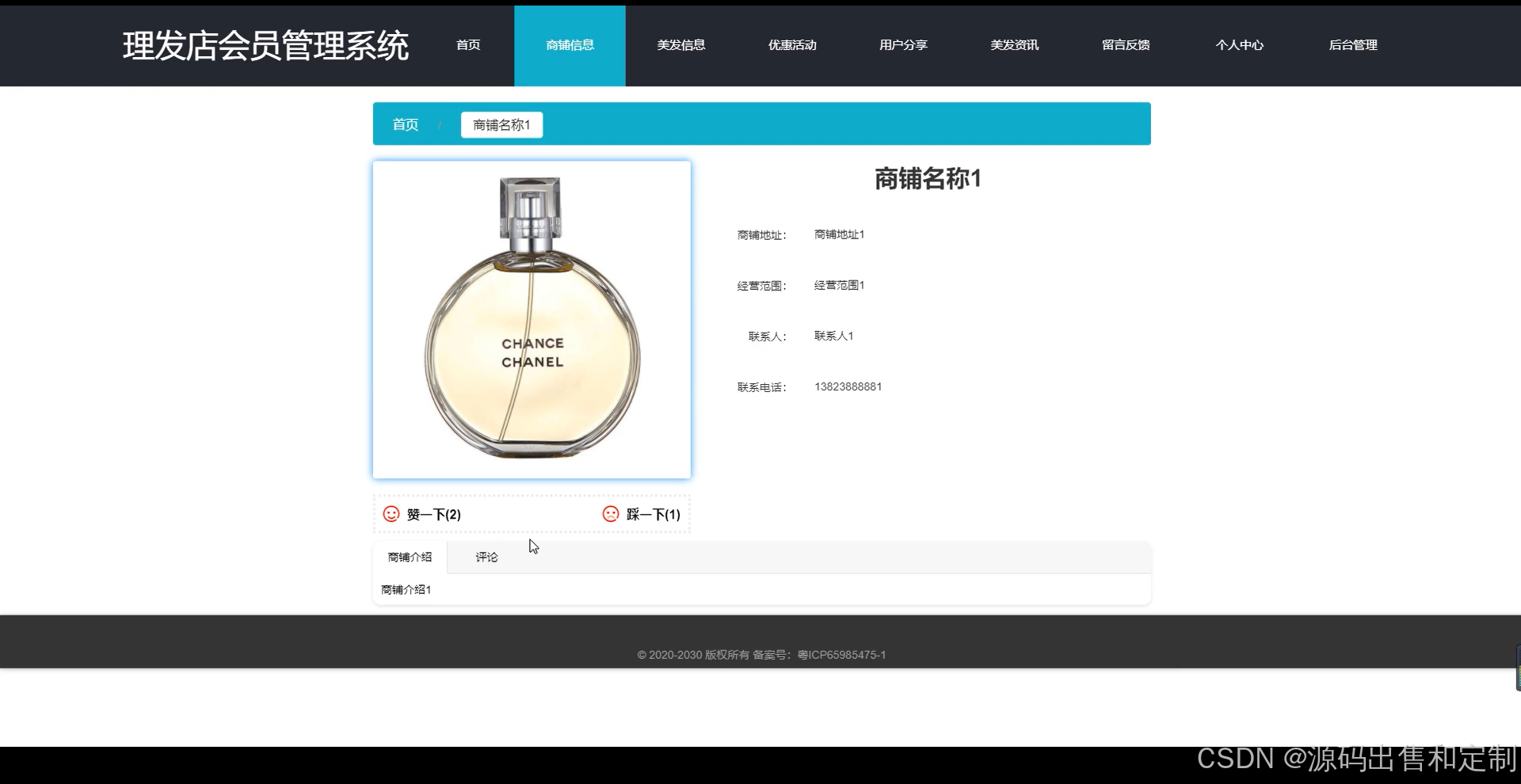The image size is (1521, 784).
Task: Open the 首页 navigation menu item
Action: (468, 45)
